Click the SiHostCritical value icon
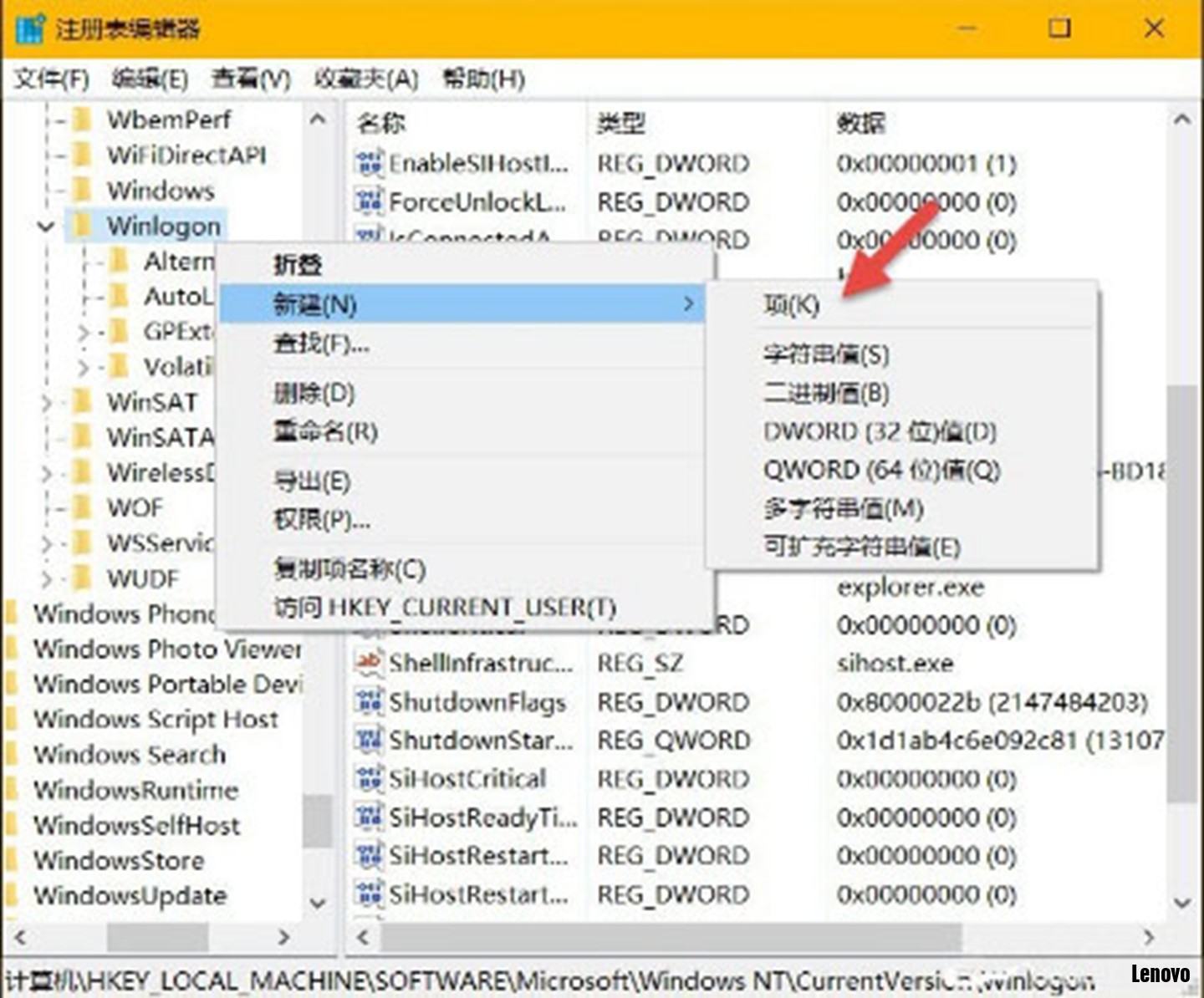 coord(369,779)
